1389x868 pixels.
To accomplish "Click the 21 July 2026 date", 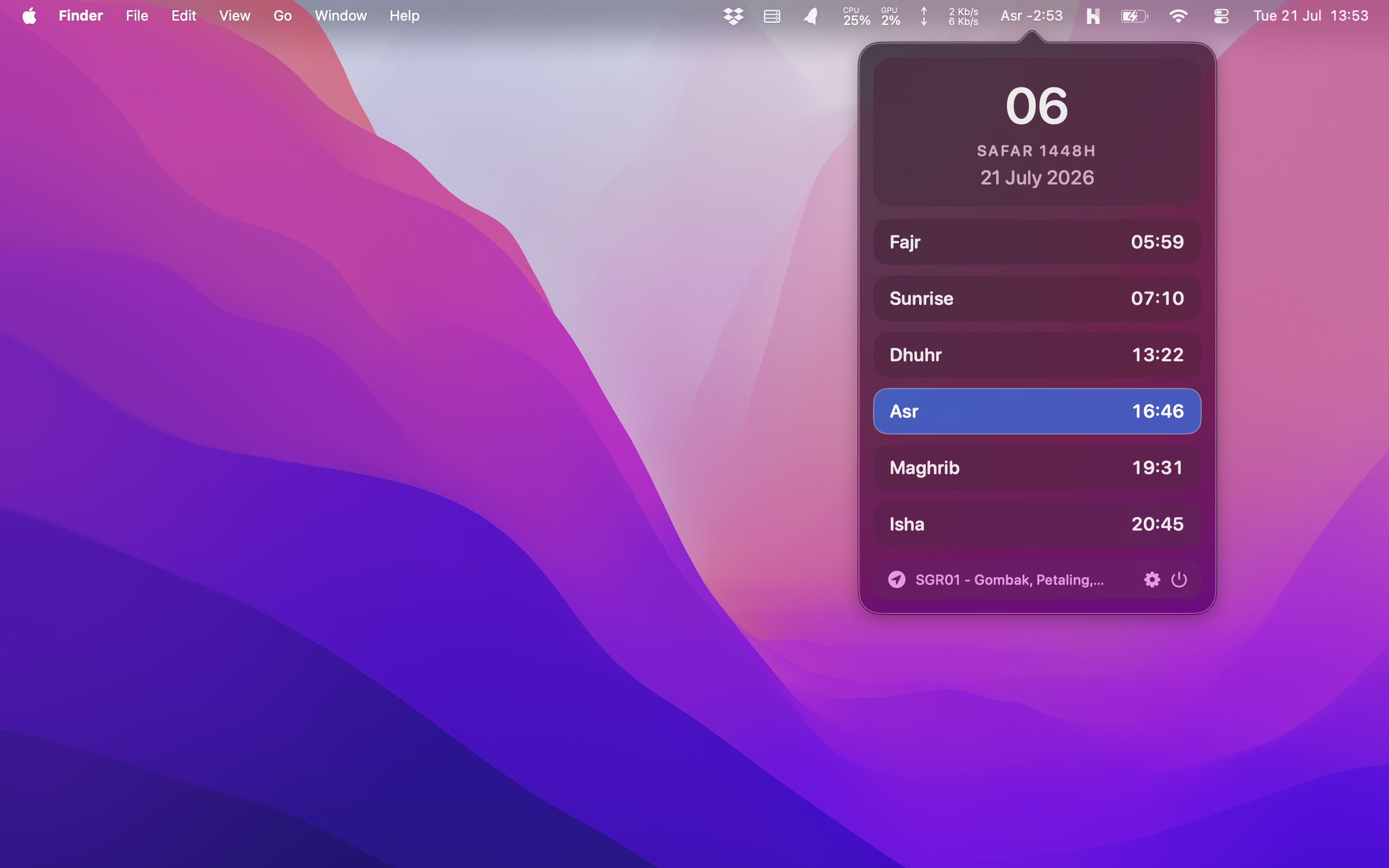I will tap(1036, 177).
